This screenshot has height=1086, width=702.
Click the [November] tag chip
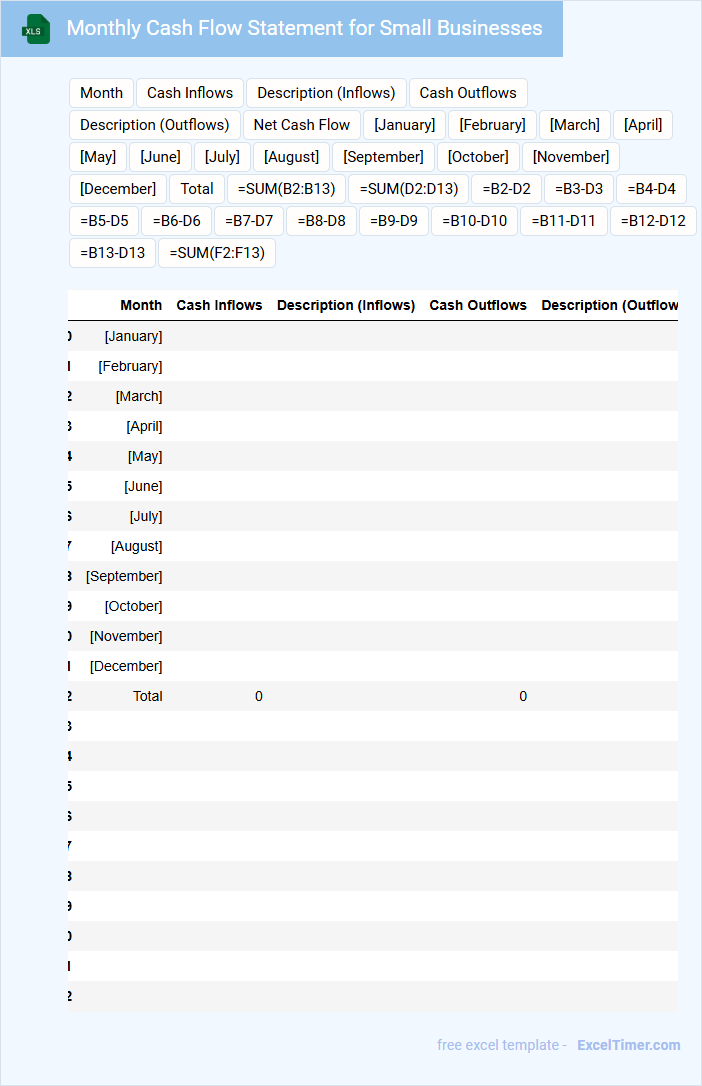(571, 157)
